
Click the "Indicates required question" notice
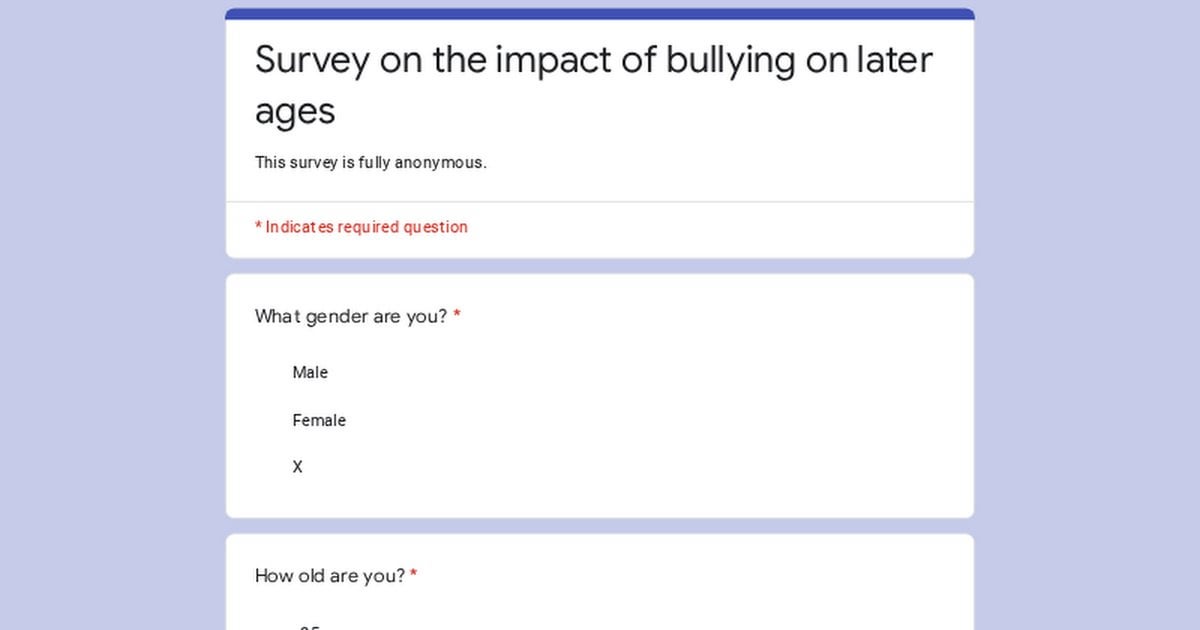(x=366, y=227)
